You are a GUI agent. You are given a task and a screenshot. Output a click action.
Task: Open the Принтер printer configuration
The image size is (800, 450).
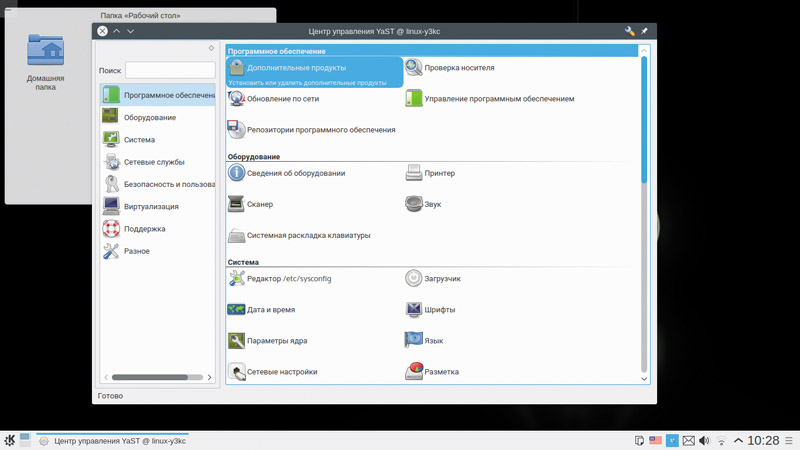coord(430,173)
